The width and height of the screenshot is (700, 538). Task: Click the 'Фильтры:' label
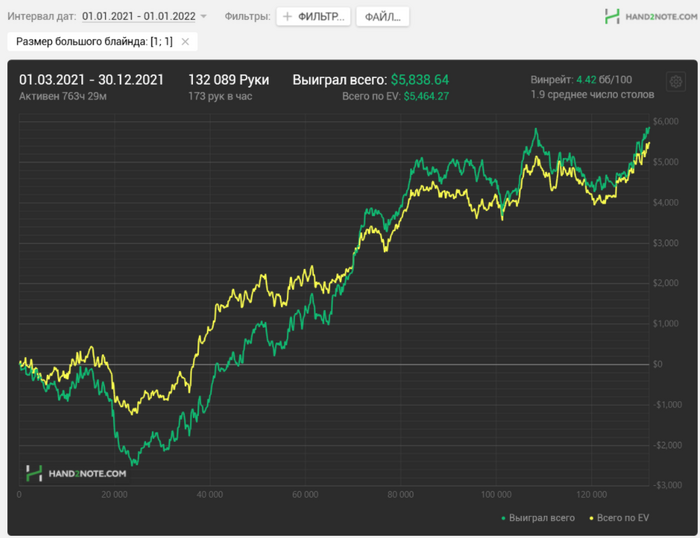pos(247,17)
